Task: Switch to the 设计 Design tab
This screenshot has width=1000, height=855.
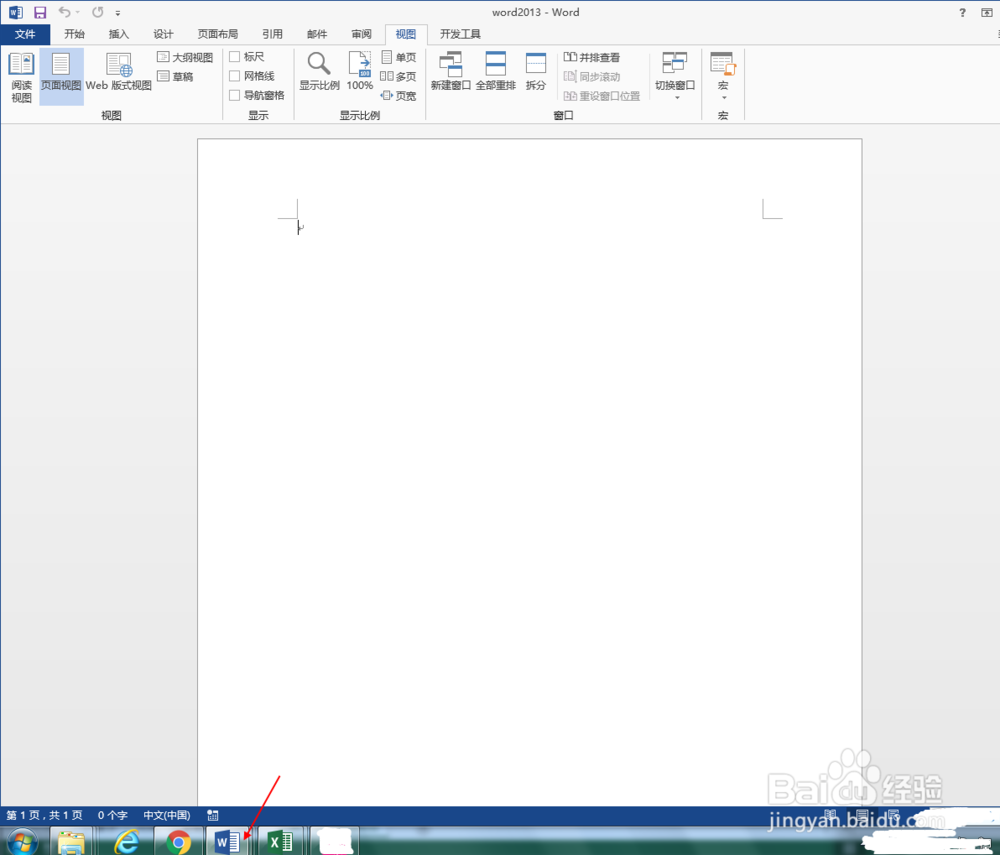Action: click(163, 34)
